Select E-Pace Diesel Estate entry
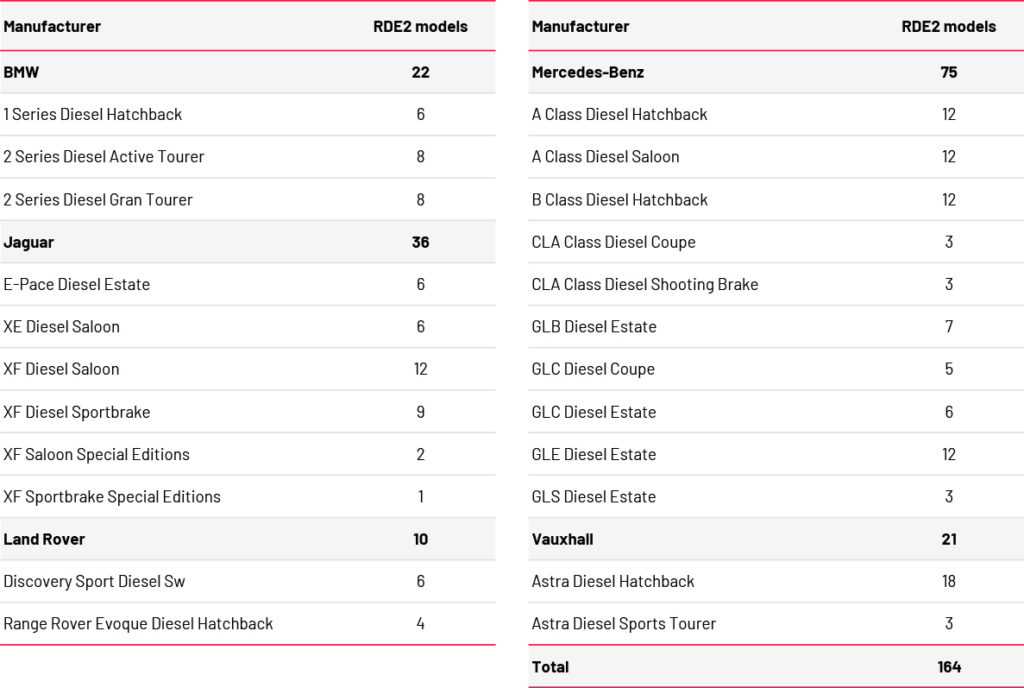Screen dimensions: 1024x688 (77, 284)
